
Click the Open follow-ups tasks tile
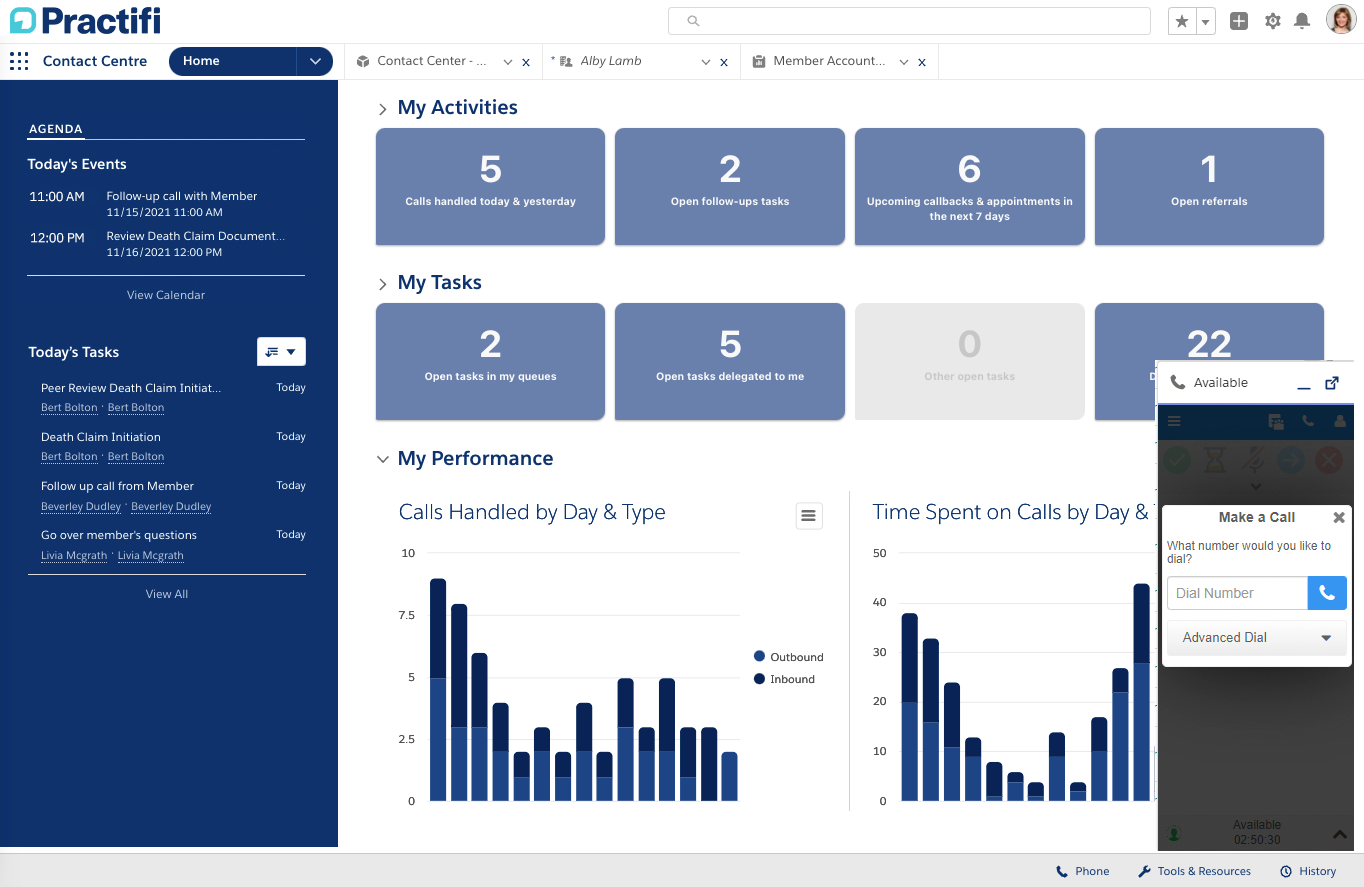click(x=729, y=186)
